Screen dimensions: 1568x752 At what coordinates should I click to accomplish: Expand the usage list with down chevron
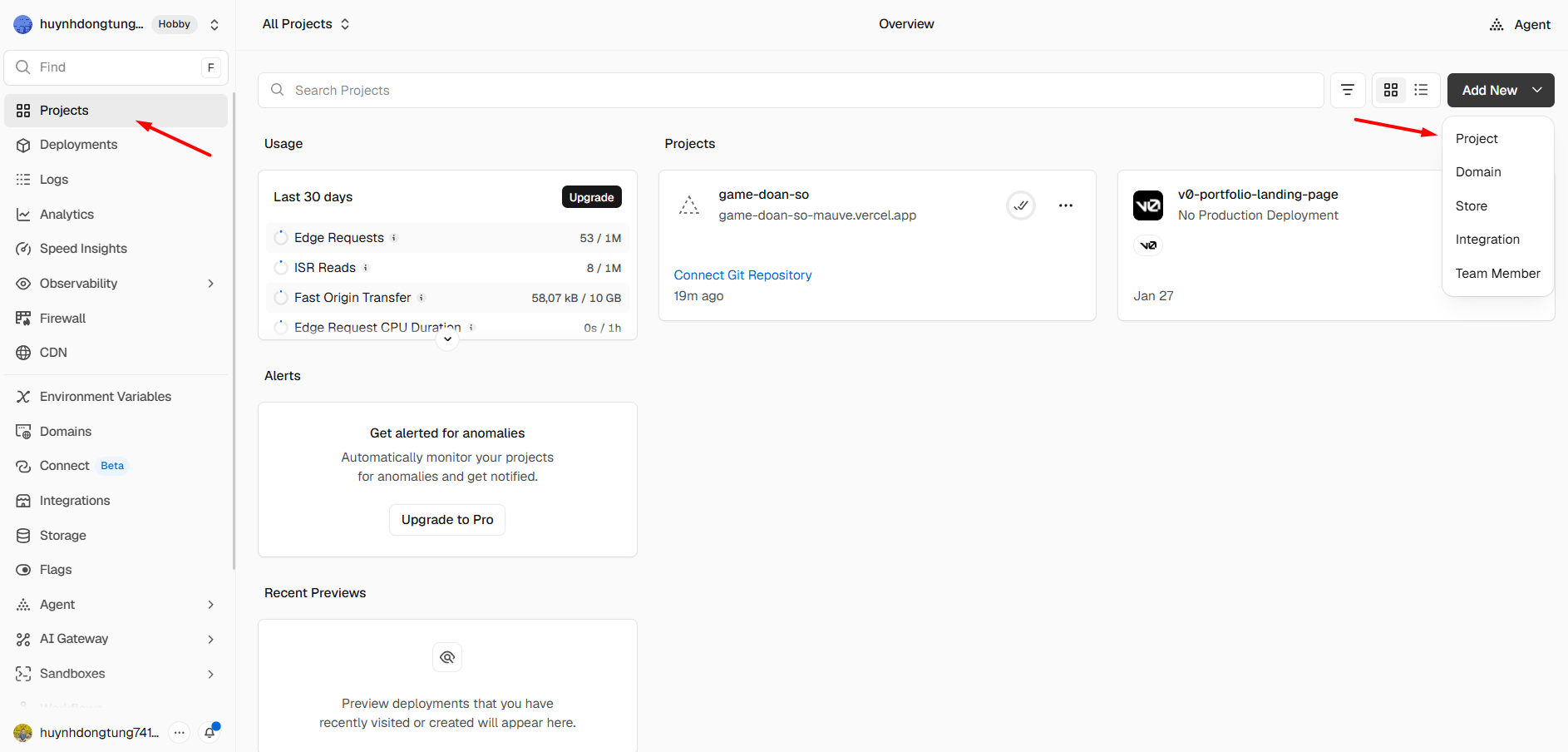click(x=447, y=339)
